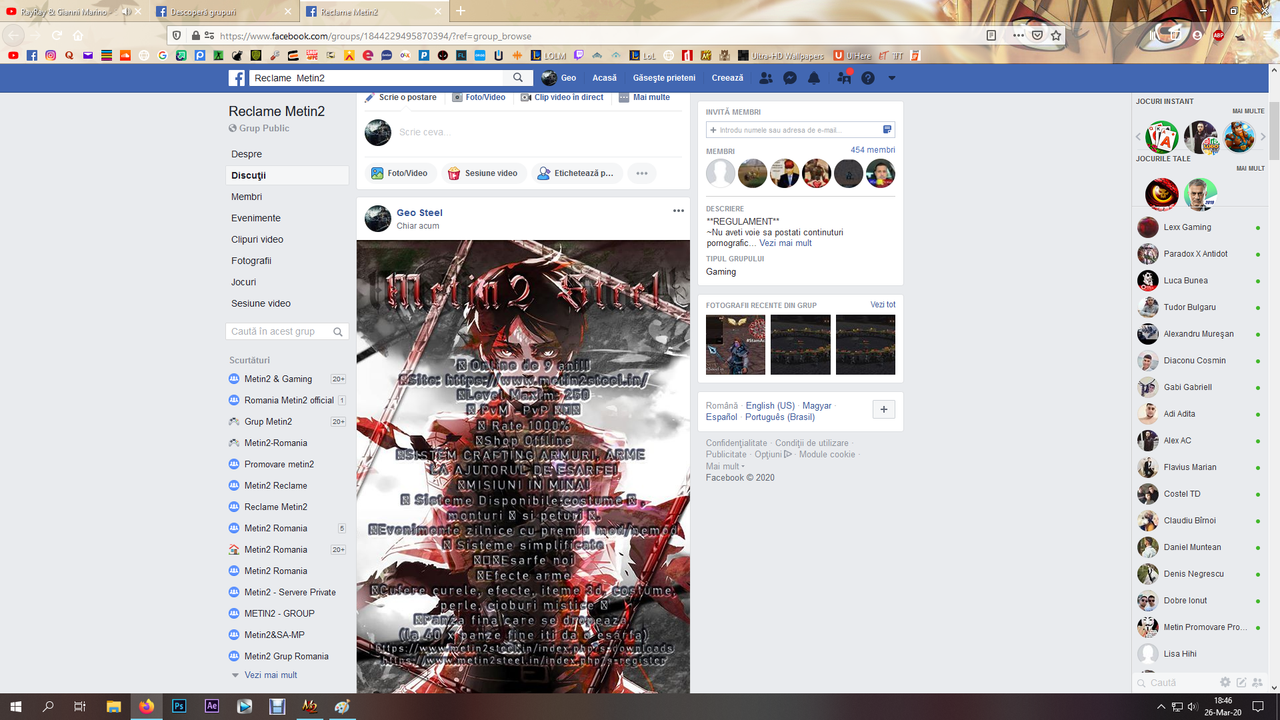Open the Twitch bookmark icon
The image size is (1280, 720).
(578, 56)
